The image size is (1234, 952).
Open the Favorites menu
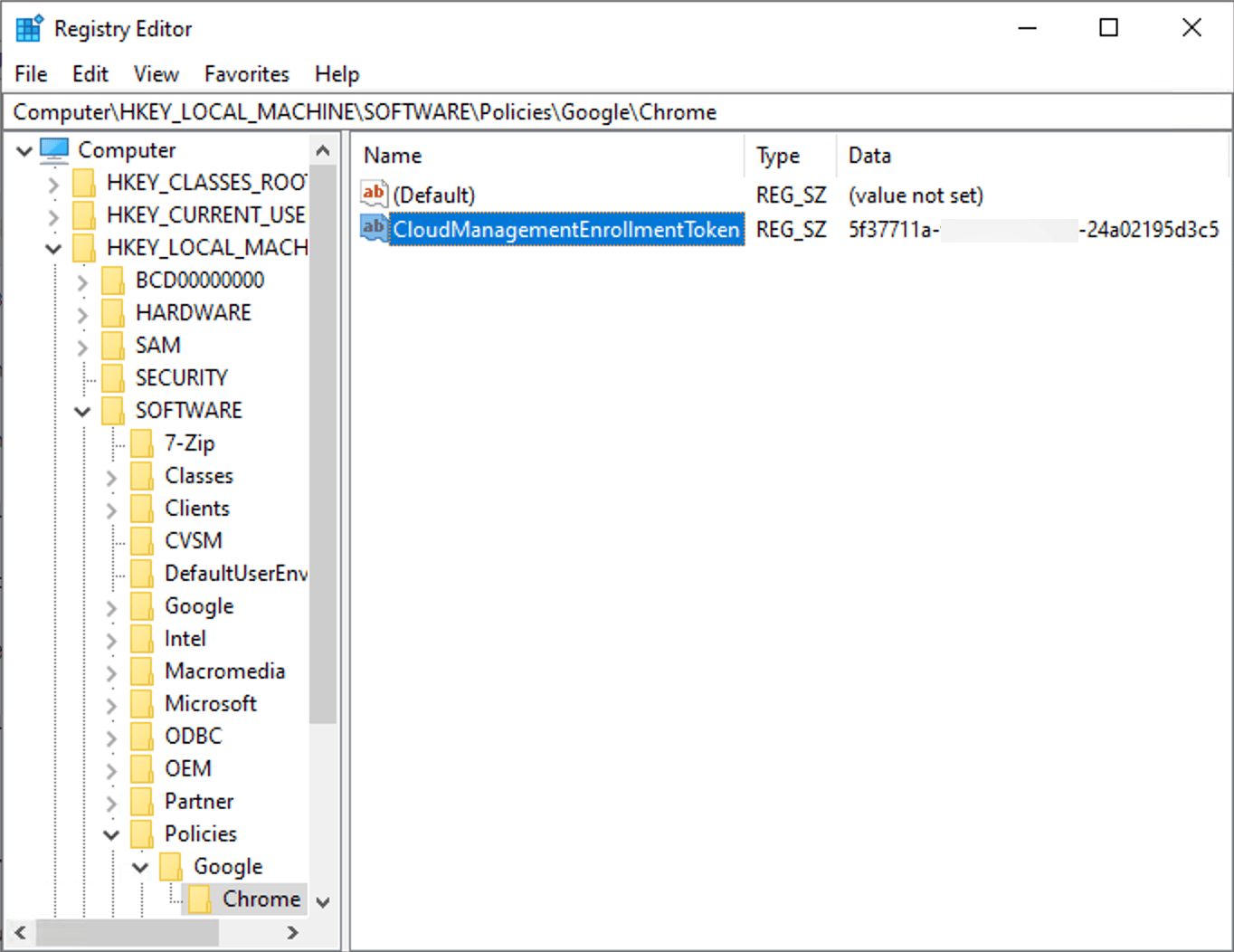tap(246, 74)
